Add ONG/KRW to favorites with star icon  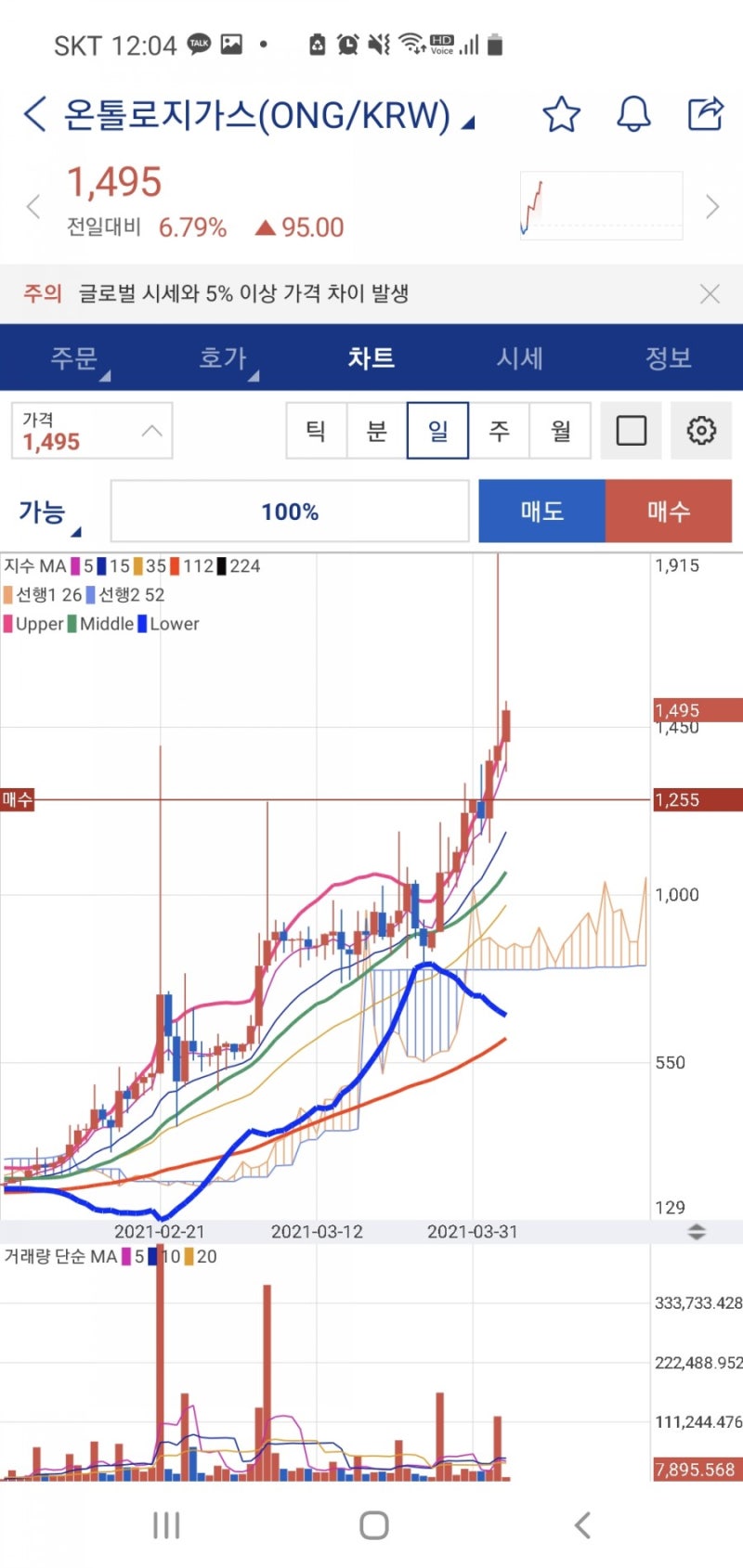pyautogui.click(x=561, y=114)
